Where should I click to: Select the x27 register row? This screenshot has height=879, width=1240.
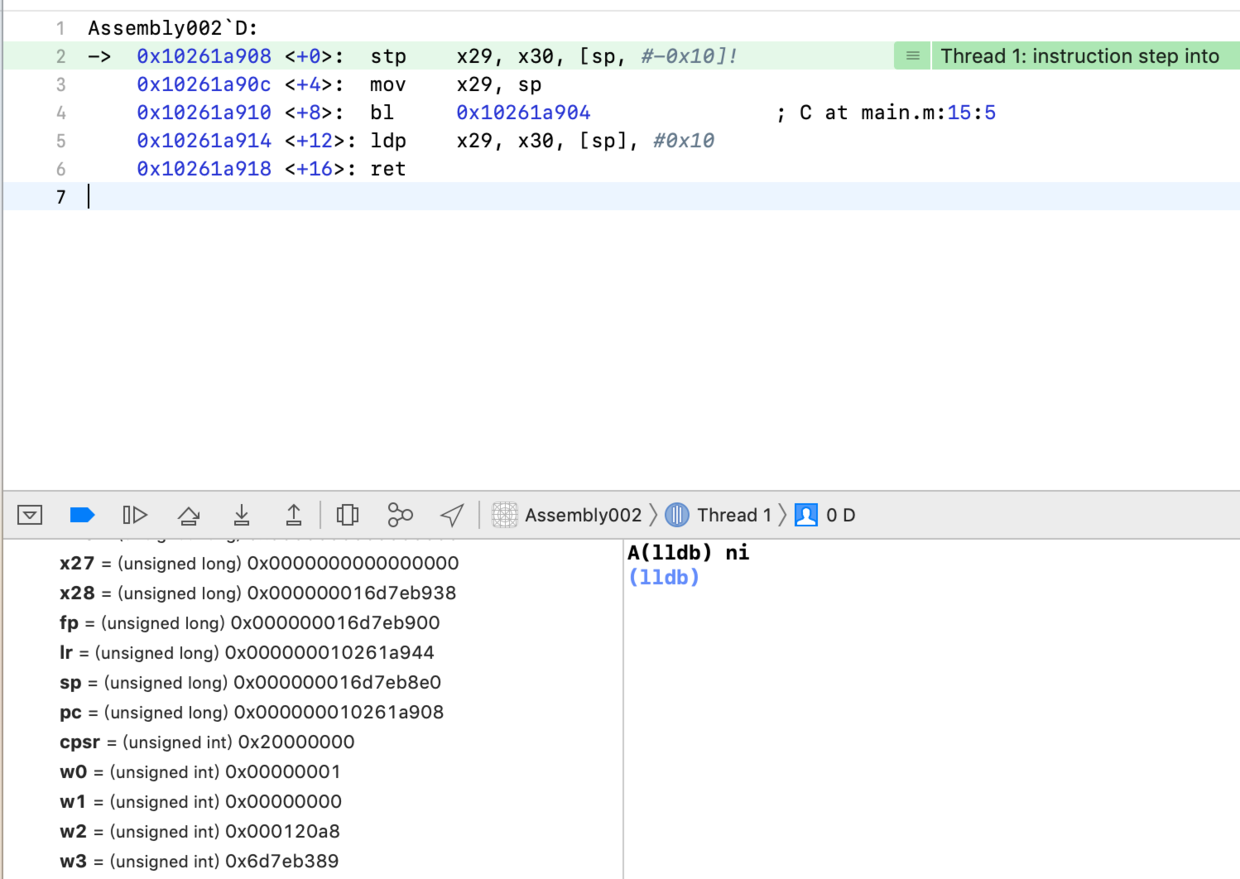pos(259,563)
